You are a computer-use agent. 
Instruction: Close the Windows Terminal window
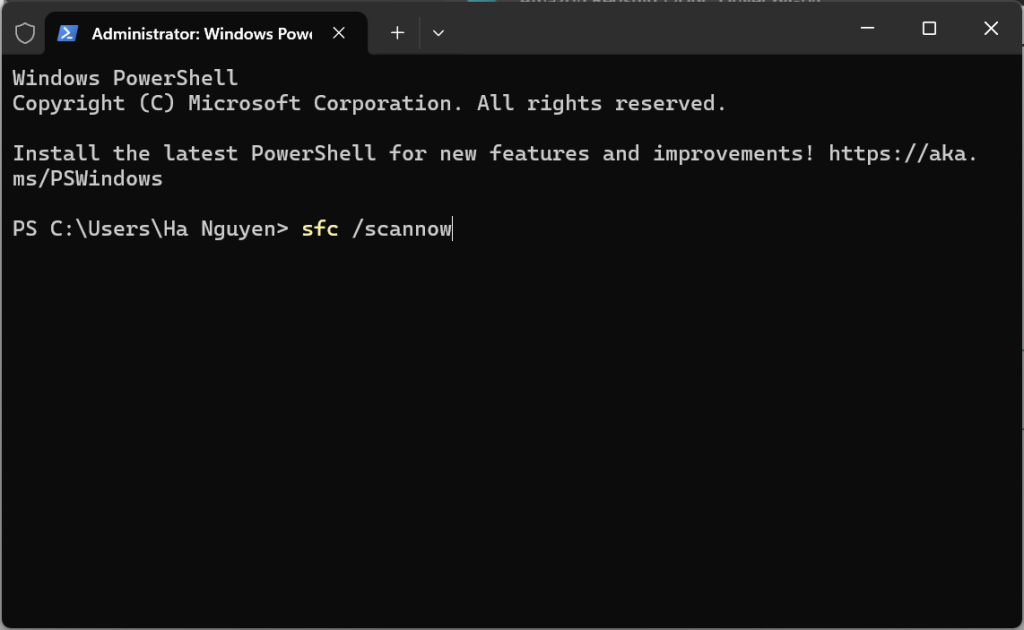pyautogui.click(x=991, y=29)
